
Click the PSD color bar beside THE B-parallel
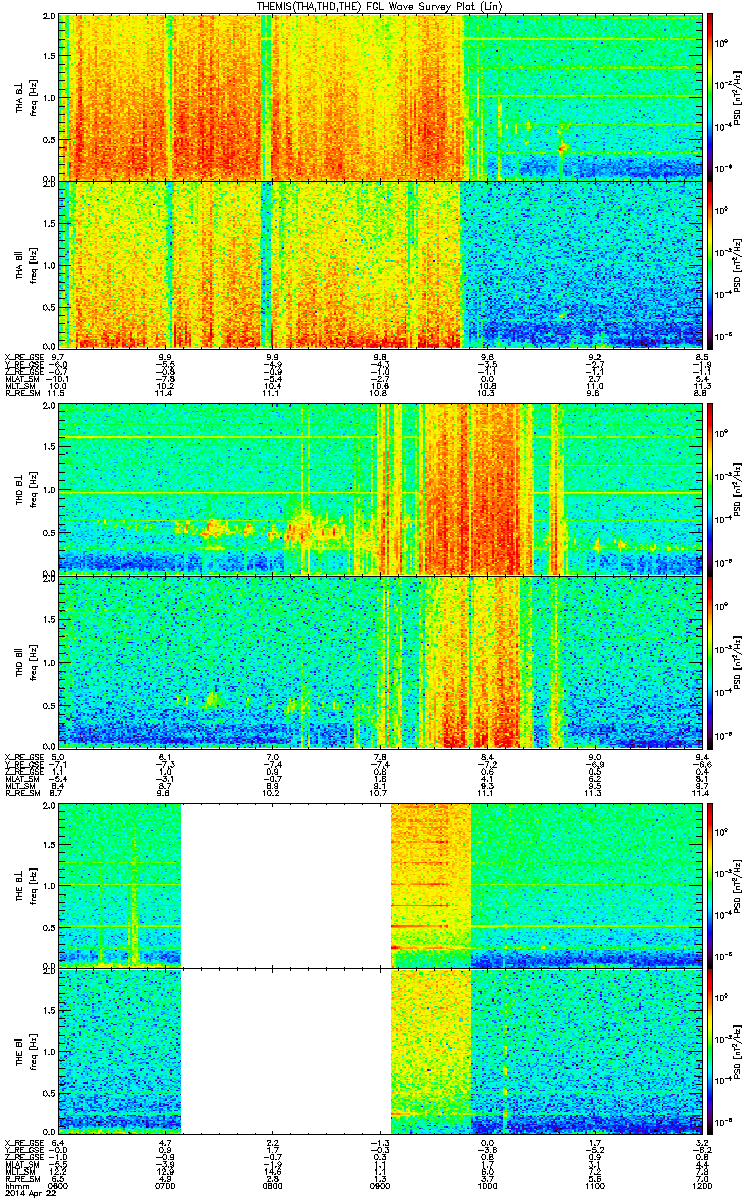click(x=711, y=1052)
